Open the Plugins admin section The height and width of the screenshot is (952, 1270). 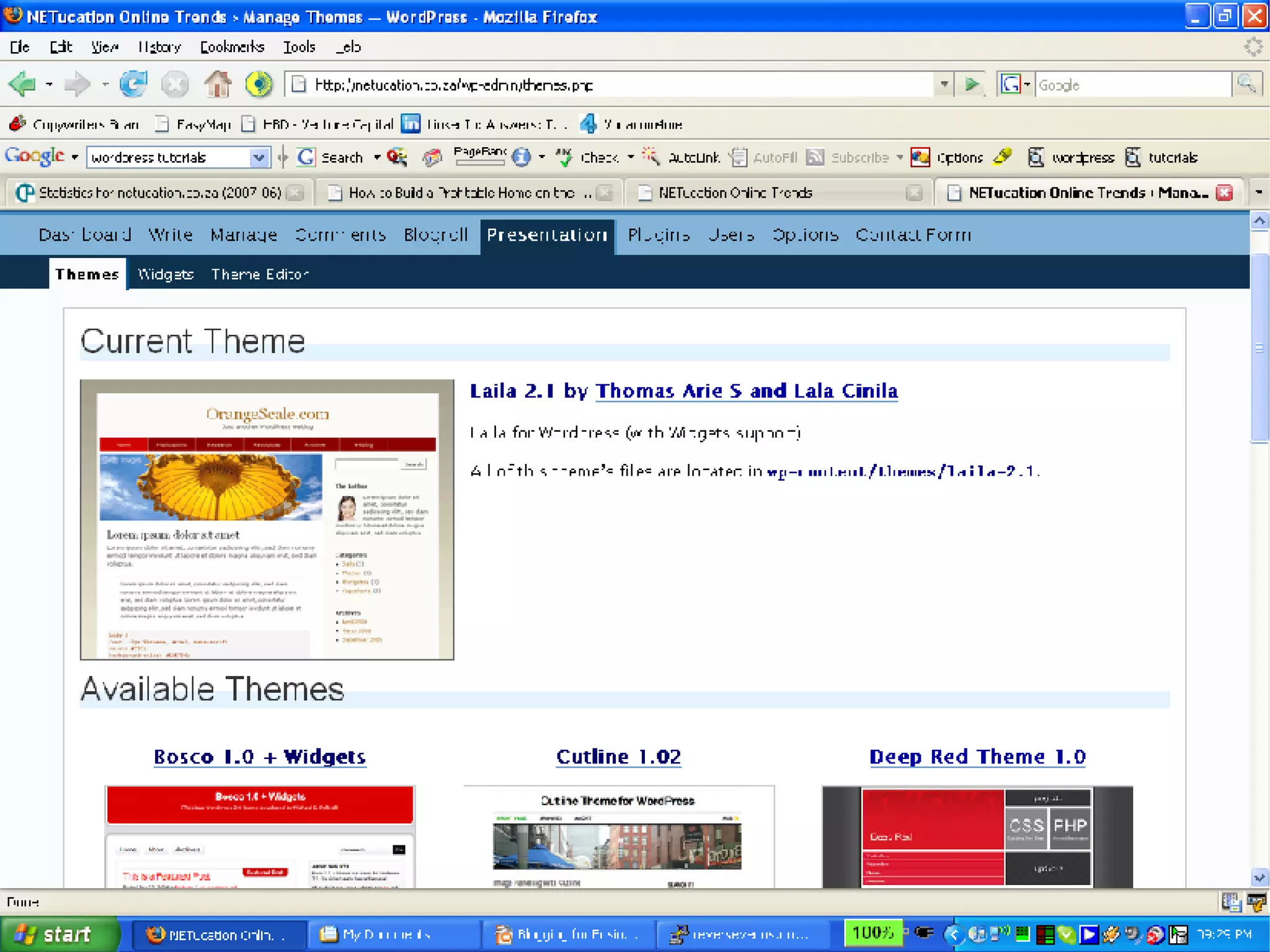(658, 235)
